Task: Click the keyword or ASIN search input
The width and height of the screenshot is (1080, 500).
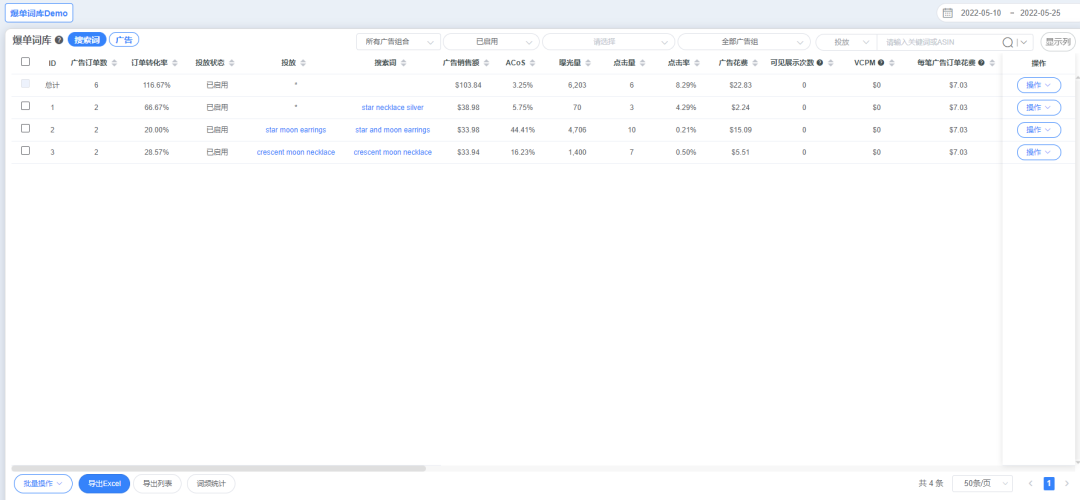Action: pos(940,42)
